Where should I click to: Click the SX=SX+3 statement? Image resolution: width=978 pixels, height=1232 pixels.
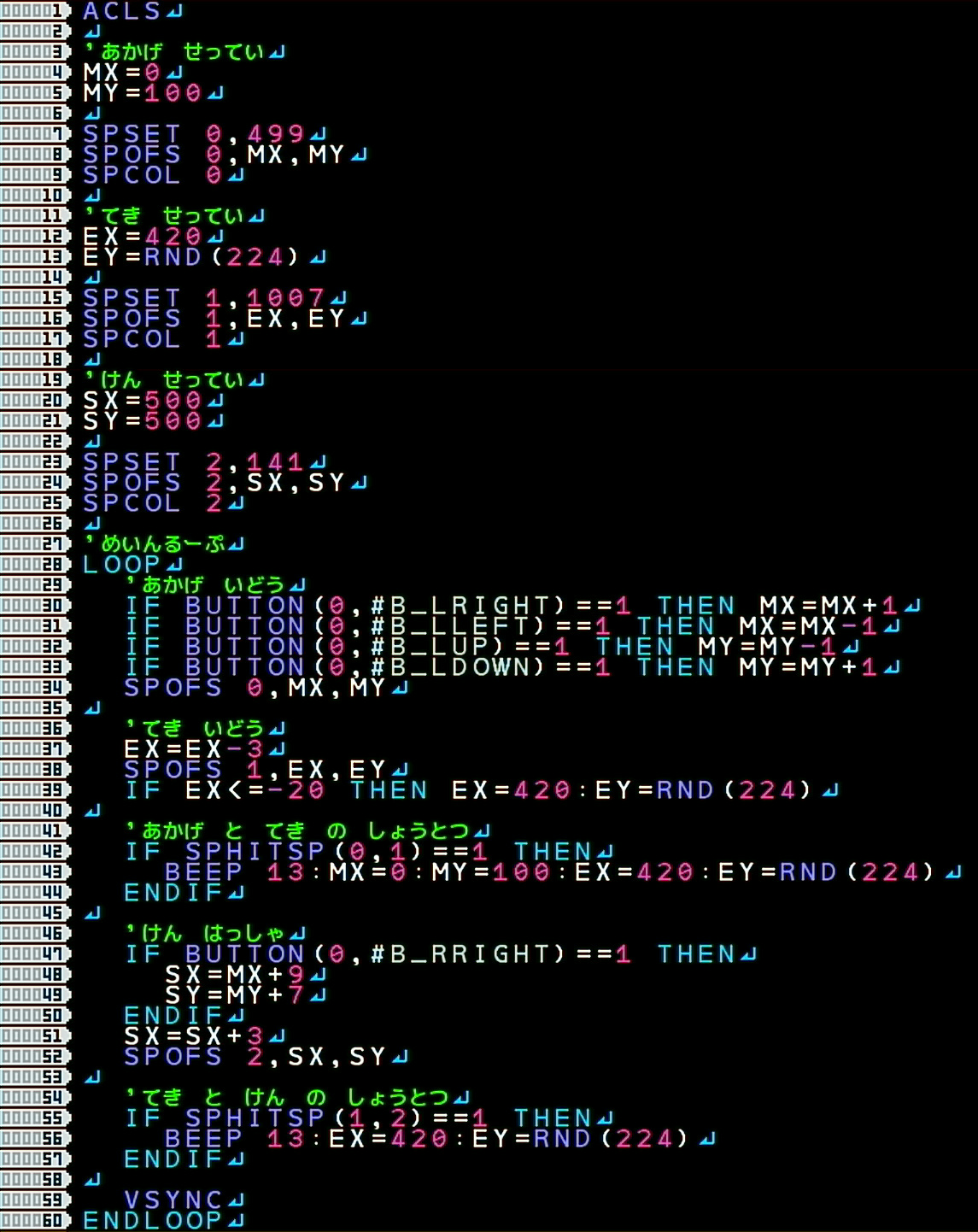[x=194, y=1036]
